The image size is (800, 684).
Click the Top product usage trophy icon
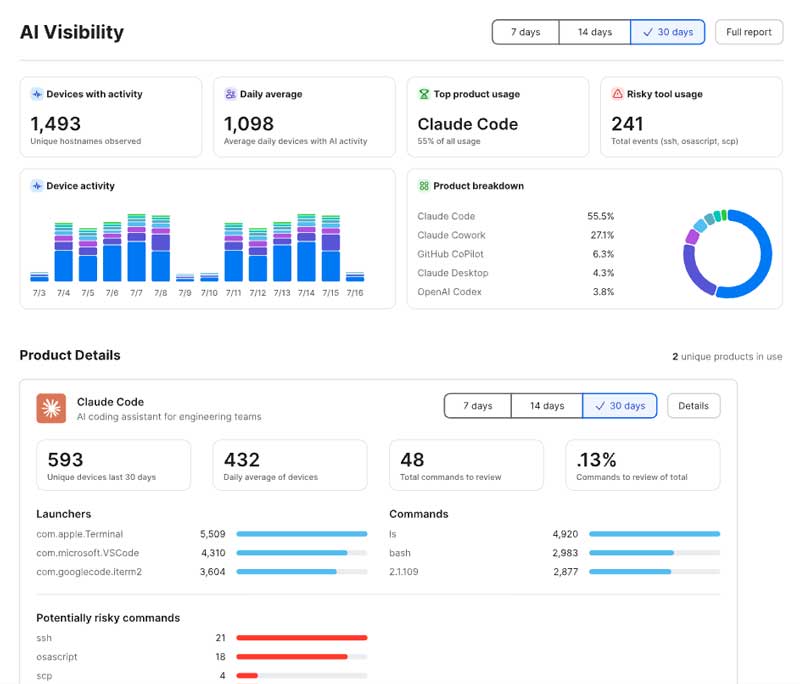(x=424, y=94)
